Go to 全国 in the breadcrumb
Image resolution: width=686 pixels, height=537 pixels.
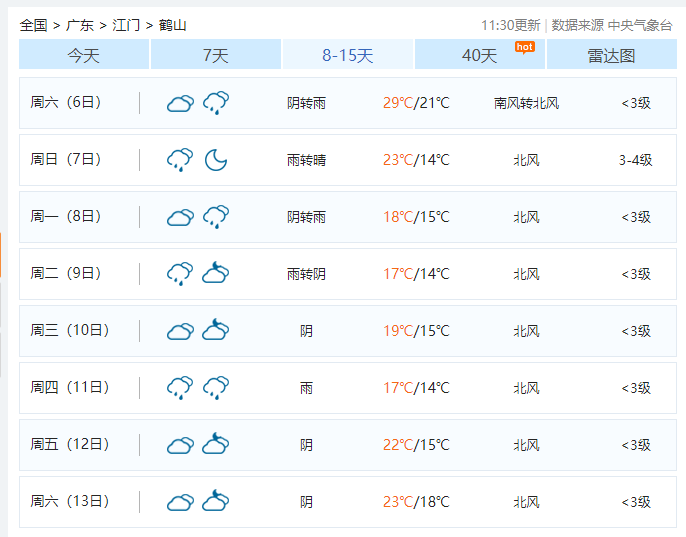(33, 25)
